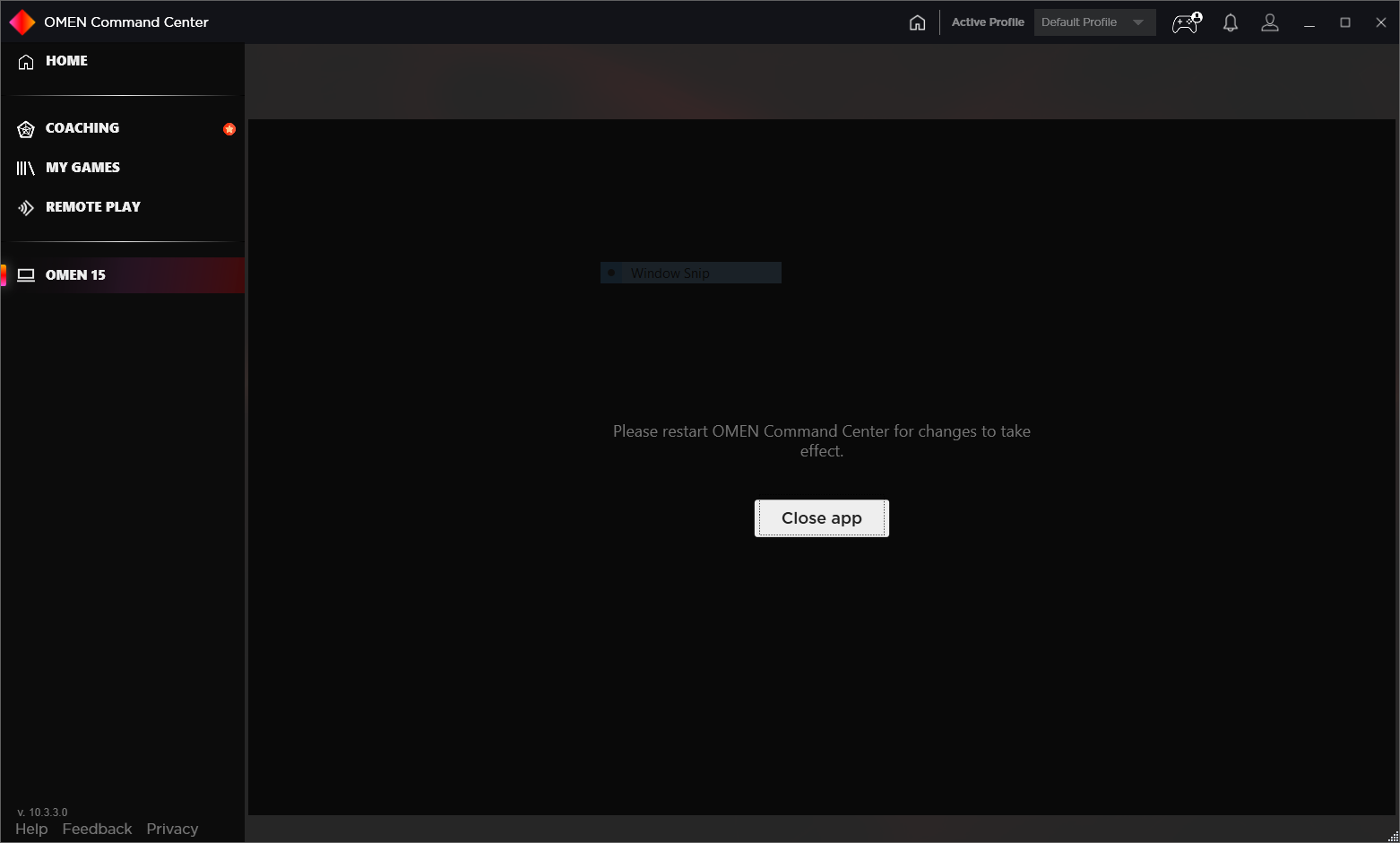This screenshot has width=1400, height=843.
Task: Open the home icon in the top bar
Action: pyautogui.click(x=917, y=22)
